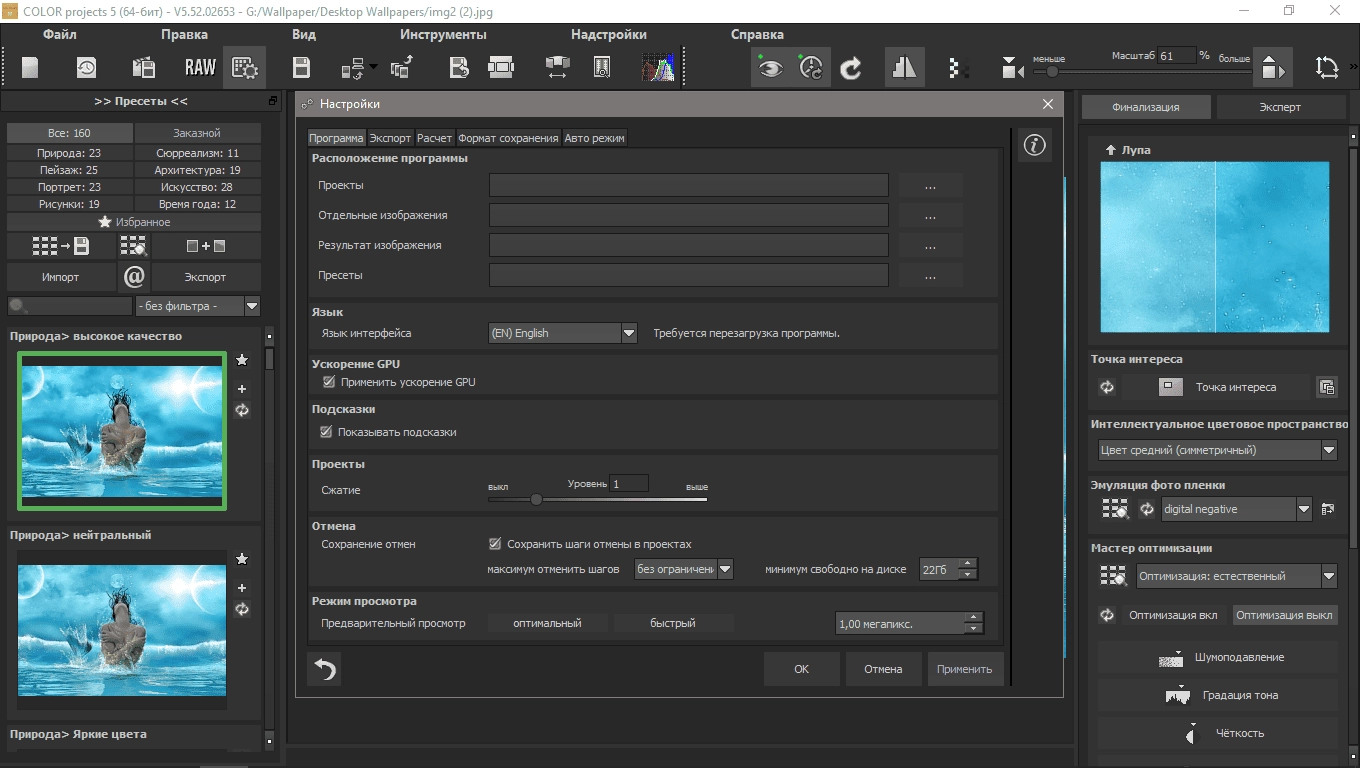The height and width of the screenshot is (768, 1360).
Task: Click the @ icon between Импорт and Экспорт
Action: coord(134,277)
